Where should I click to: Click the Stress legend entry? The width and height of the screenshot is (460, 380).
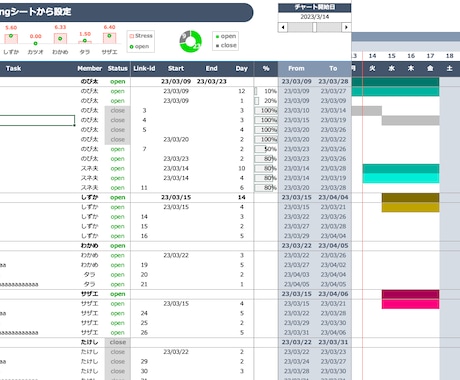141,36
